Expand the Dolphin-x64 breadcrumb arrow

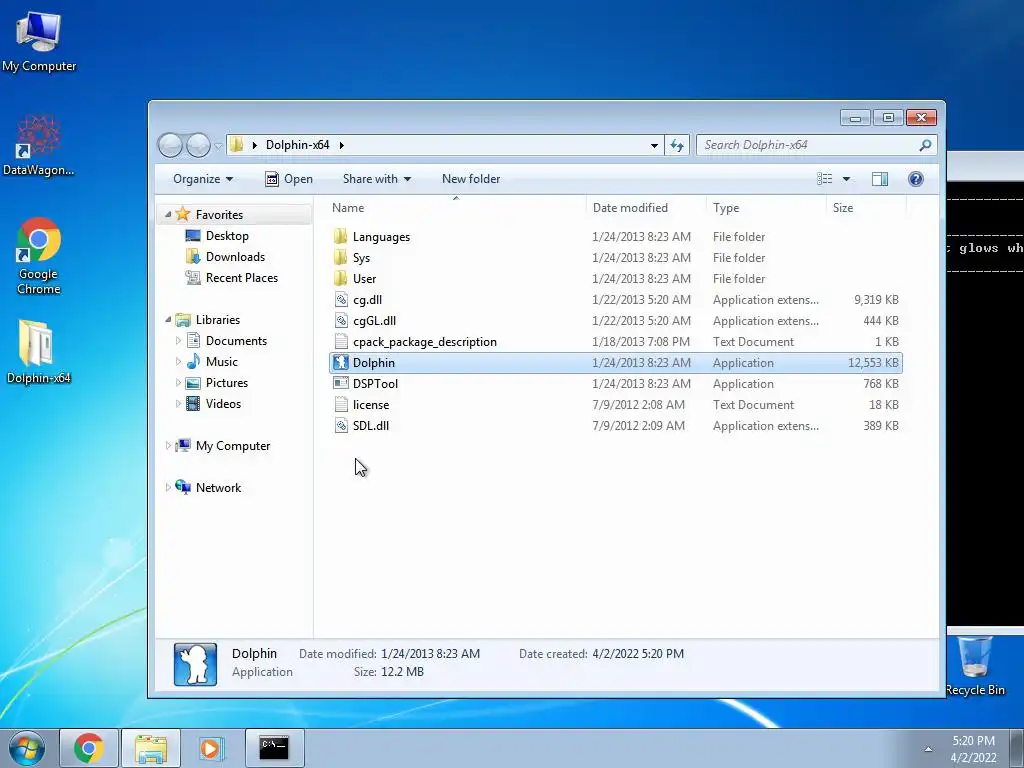click(342, 145)
